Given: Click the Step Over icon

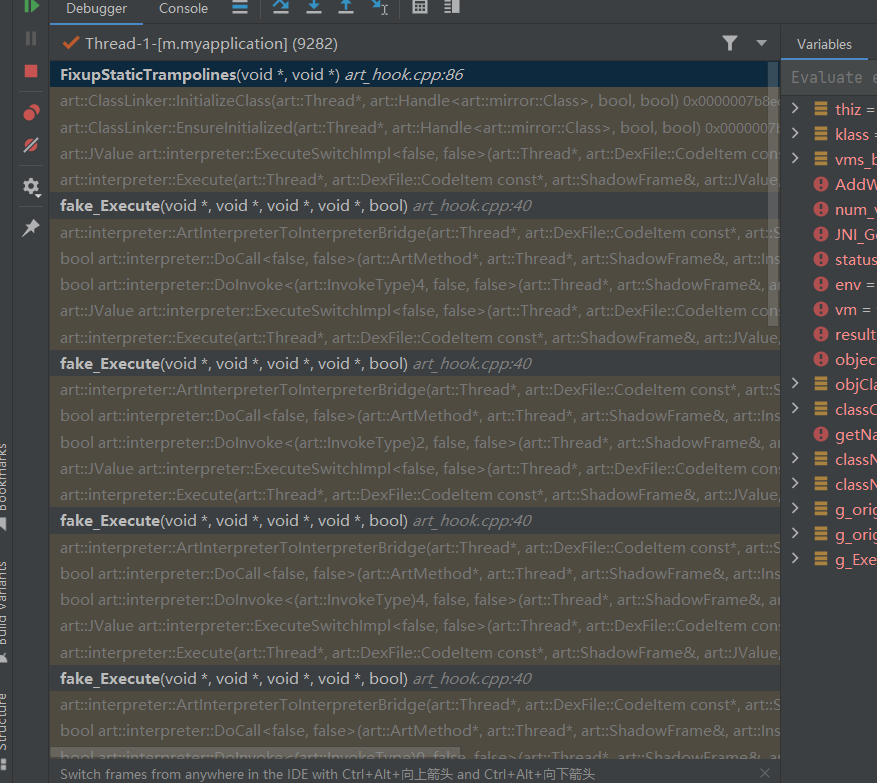Looking at the screenshot, I should [281, 7].
